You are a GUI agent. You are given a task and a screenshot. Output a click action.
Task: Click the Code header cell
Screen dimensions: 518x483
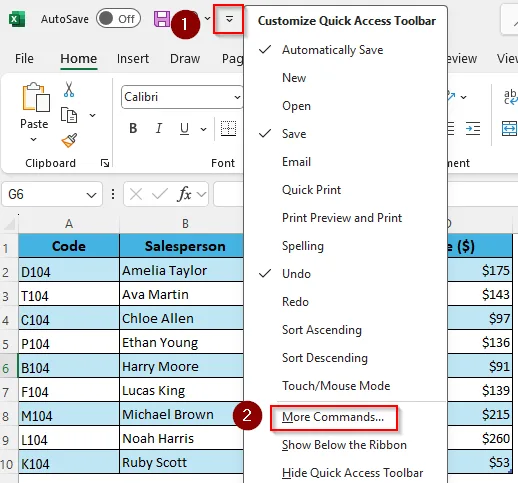pos(69,246)
